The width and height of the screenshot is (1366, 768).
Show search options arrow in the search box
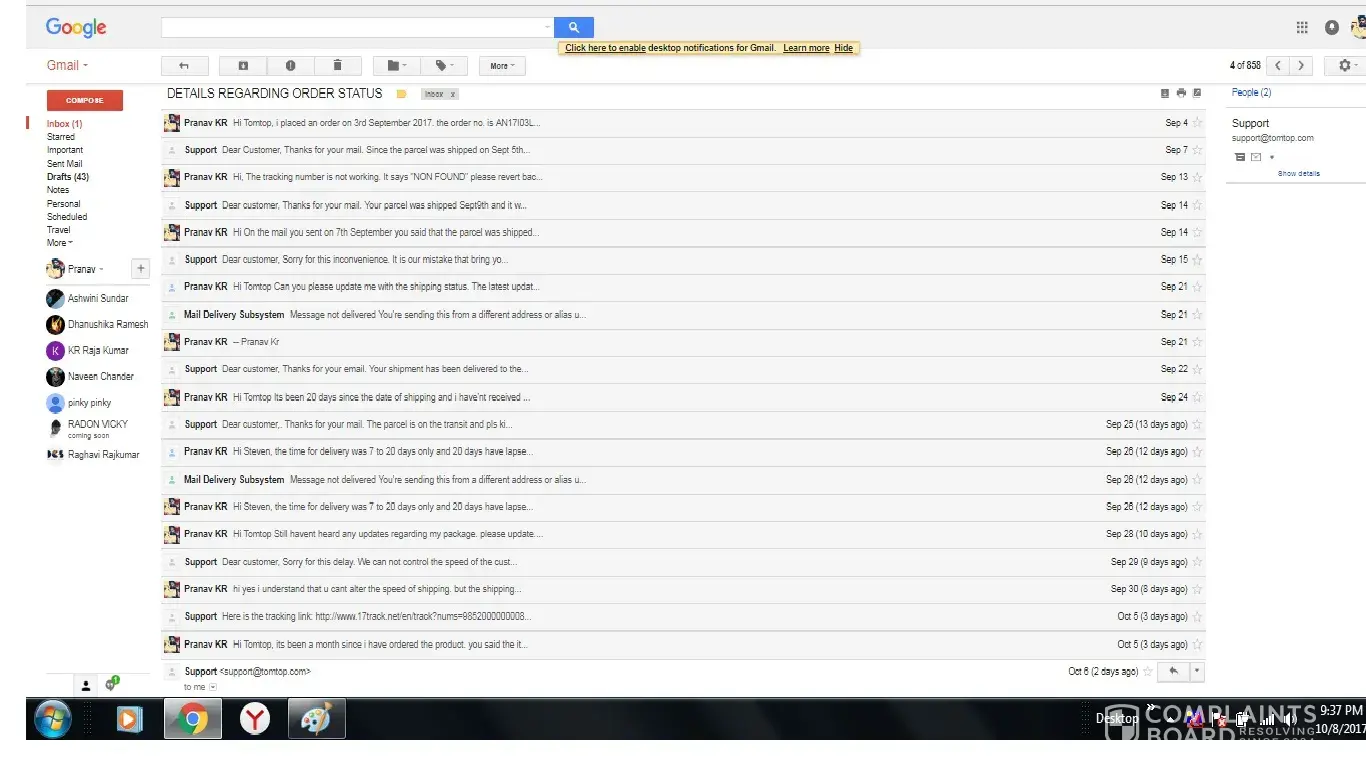tap(547, 28)
